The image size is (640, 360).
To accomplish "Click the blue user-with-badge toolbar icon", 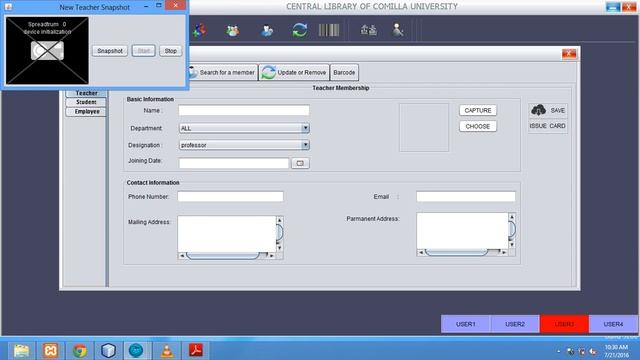I will [x=267, y=31].
